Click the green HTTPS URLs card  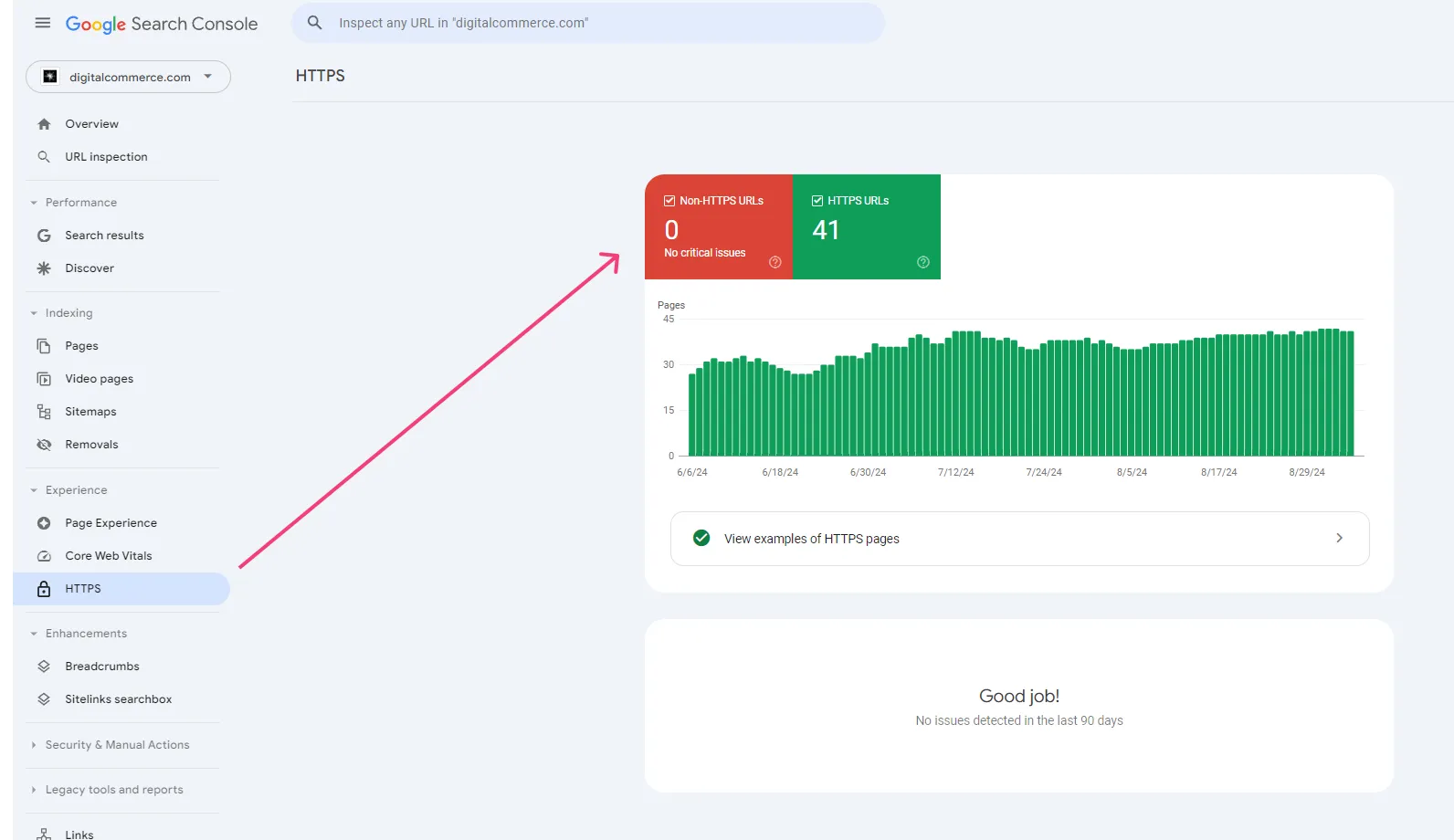coord(867,226)
